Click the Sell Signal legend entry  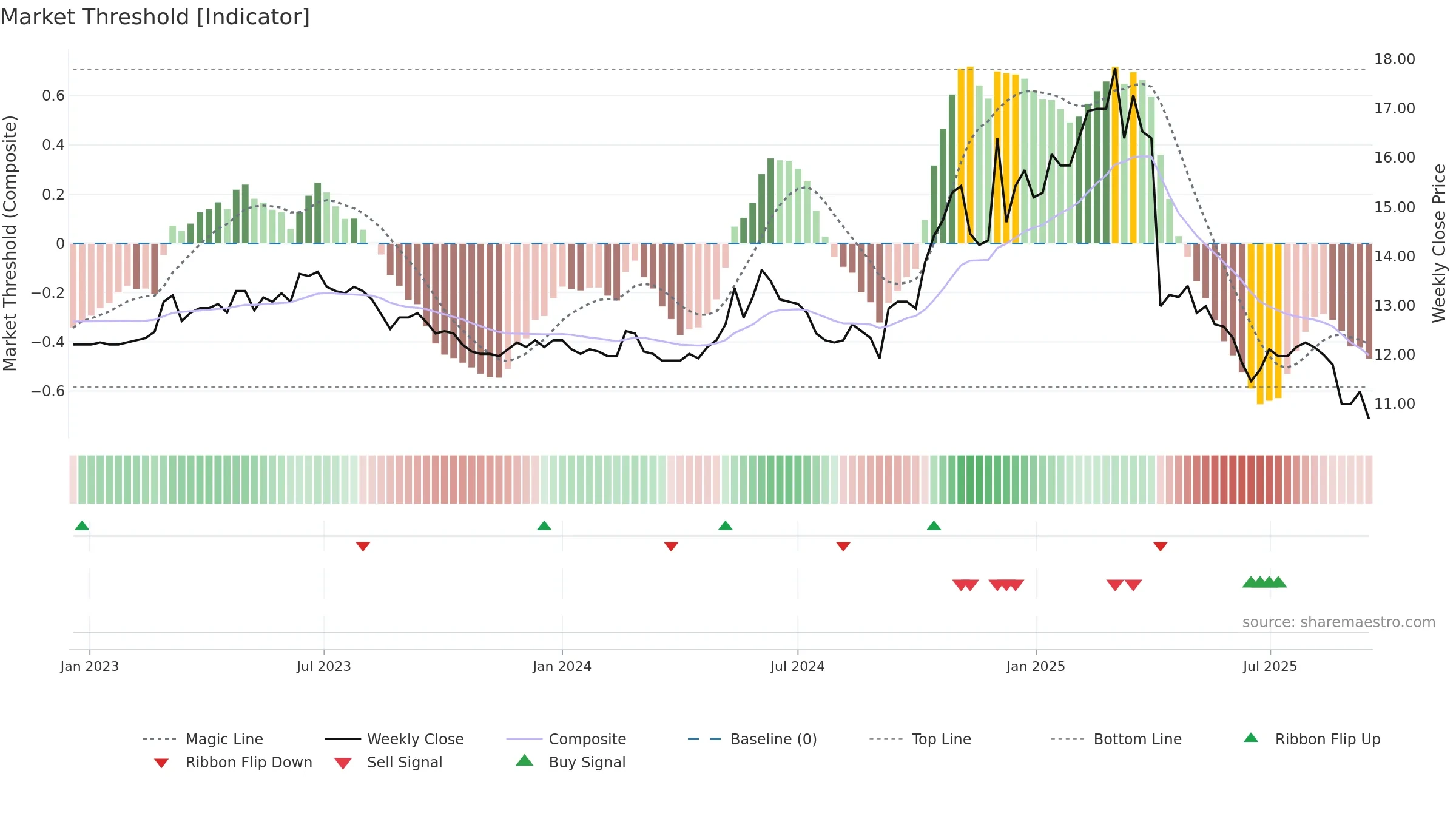[x=388, y=762]
